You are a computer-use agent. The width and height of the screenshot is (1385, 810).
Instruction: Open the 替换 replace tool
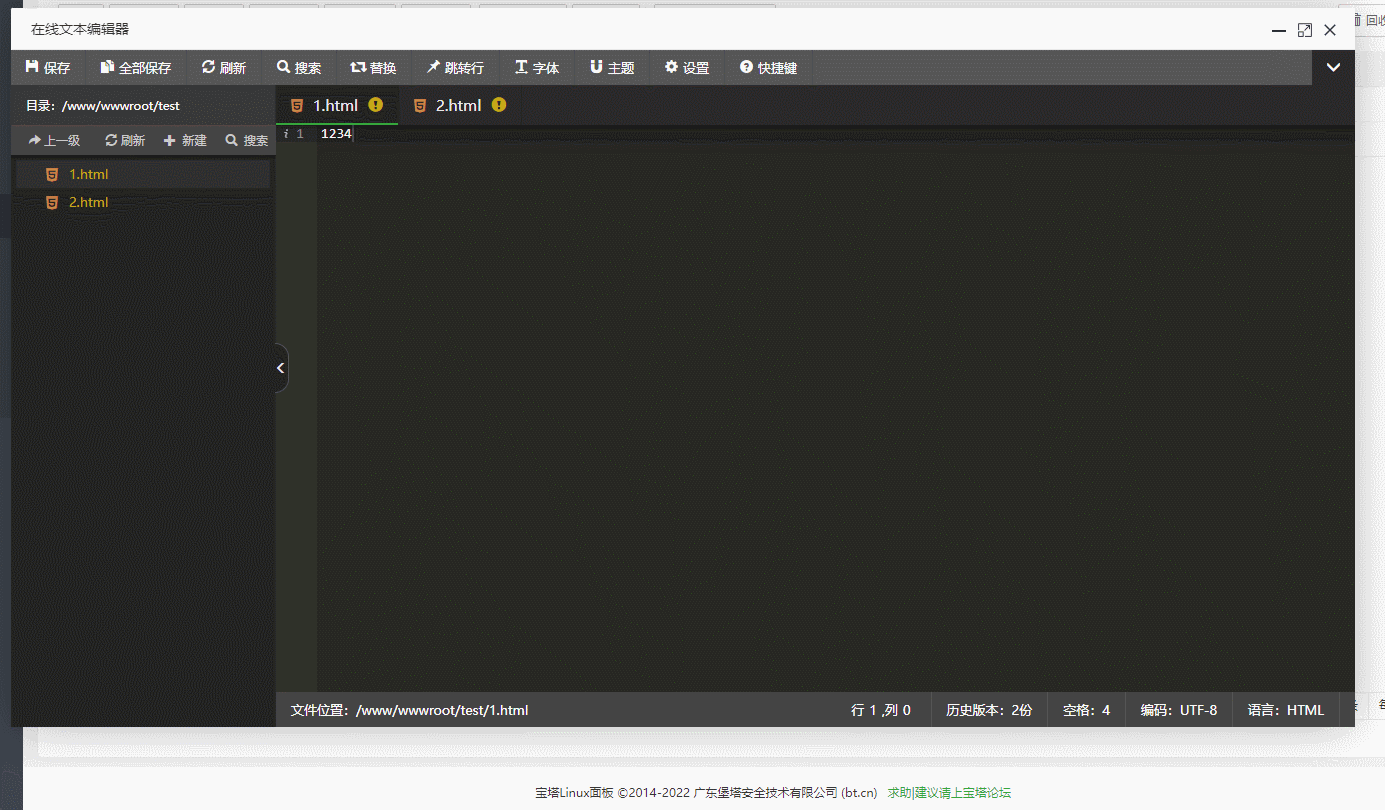(x=373, y=68)
